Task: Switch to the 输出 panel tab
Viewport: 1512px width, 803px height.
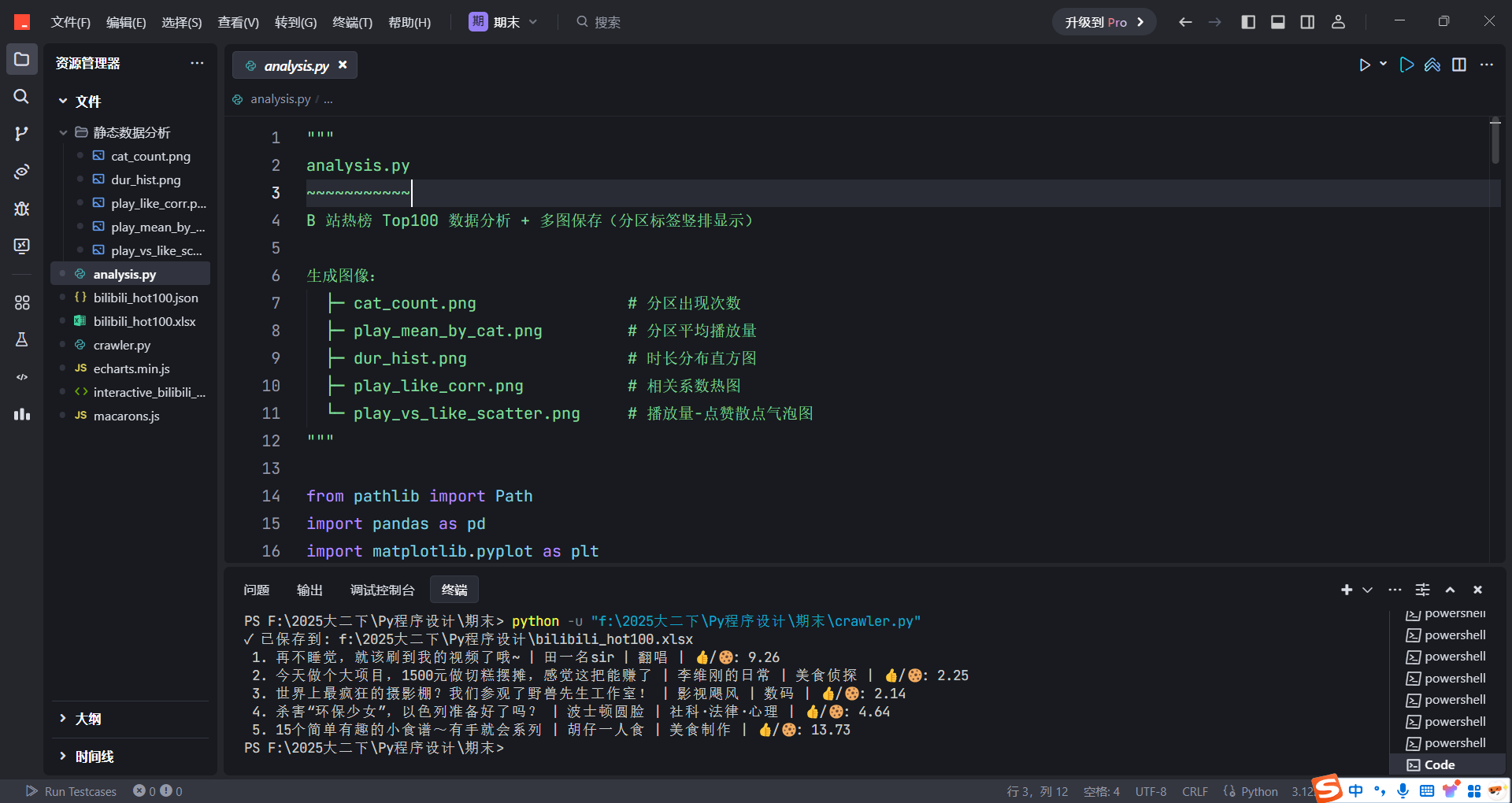Action: [309, 590]
